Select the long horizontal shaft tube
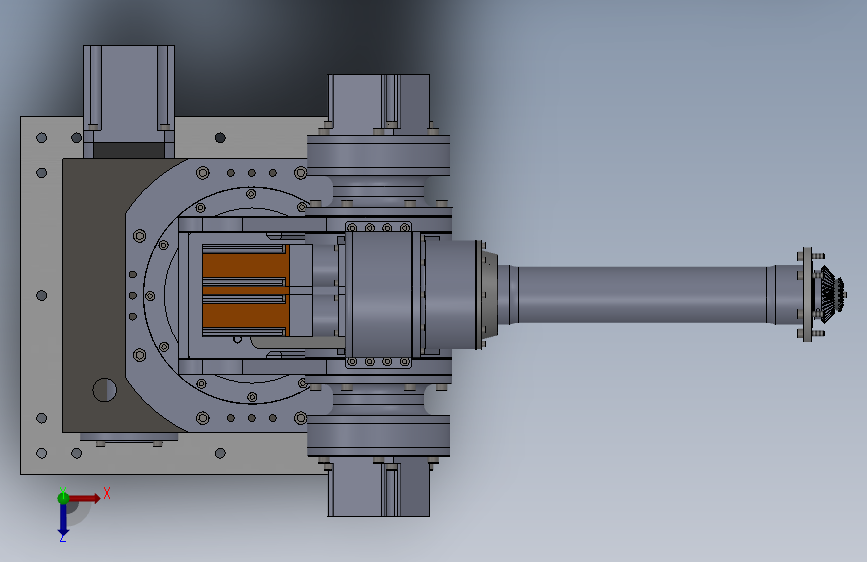This screenshot has width=867, height=562. pyautogui.click(x=641, y=294)
